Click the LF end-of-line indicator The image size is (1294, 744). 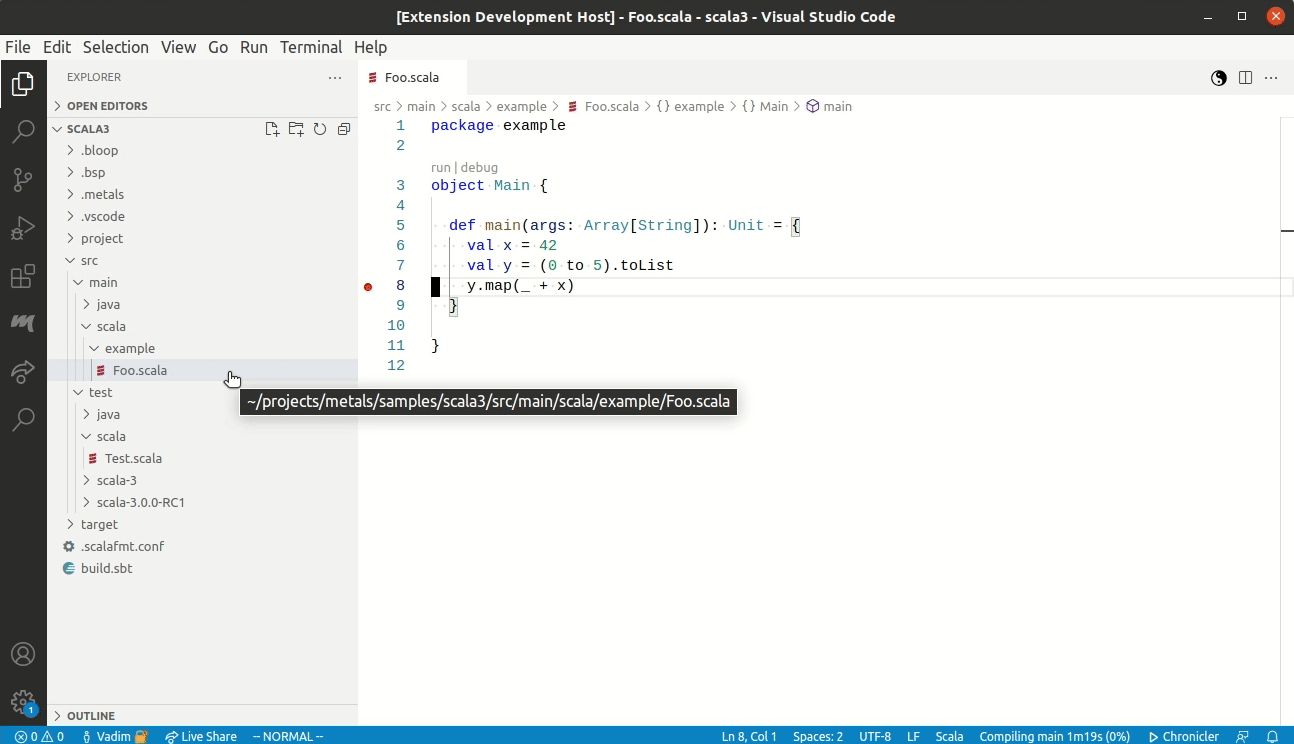(913, 736)
